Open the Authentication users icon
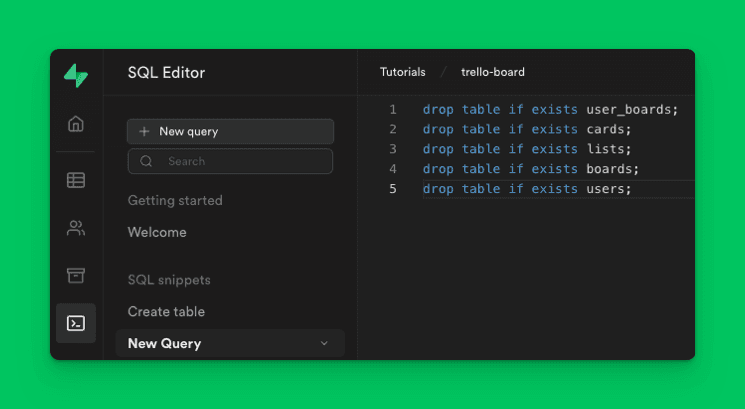The image size is (745, 409). [76, 228]
